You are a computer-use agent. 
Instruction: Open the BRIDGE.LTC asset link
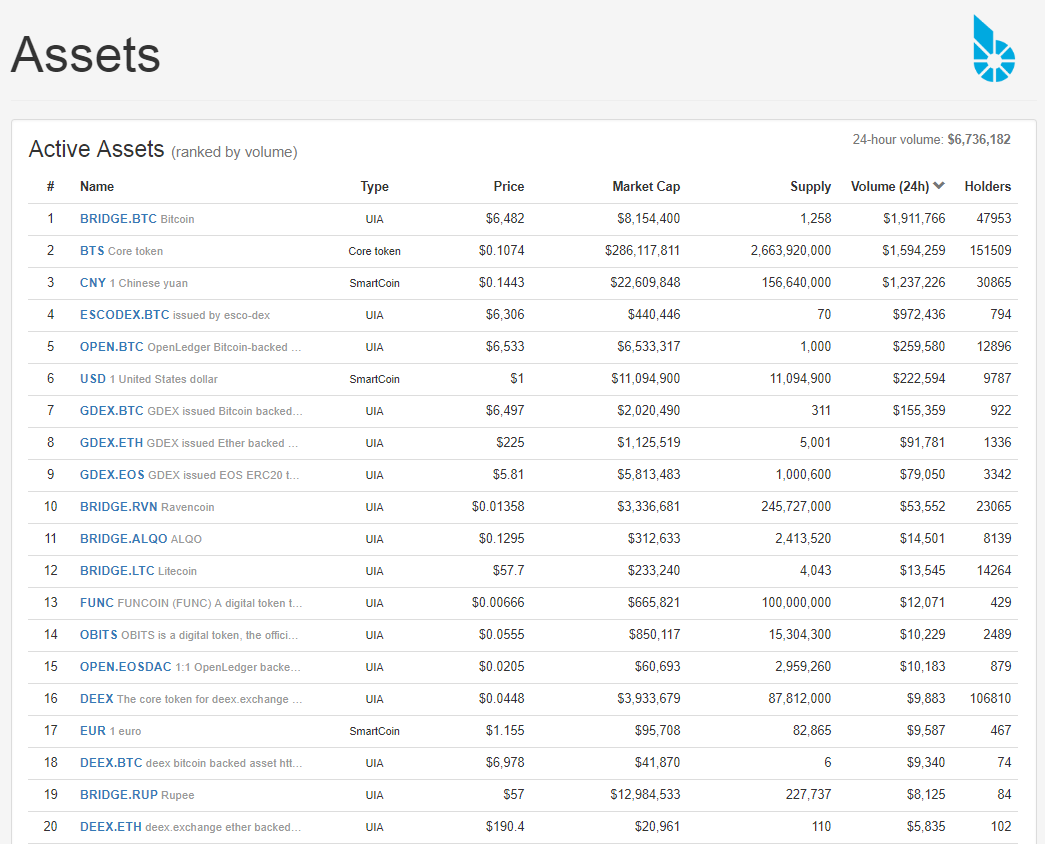pyautogui.click(x=117, y=571)
